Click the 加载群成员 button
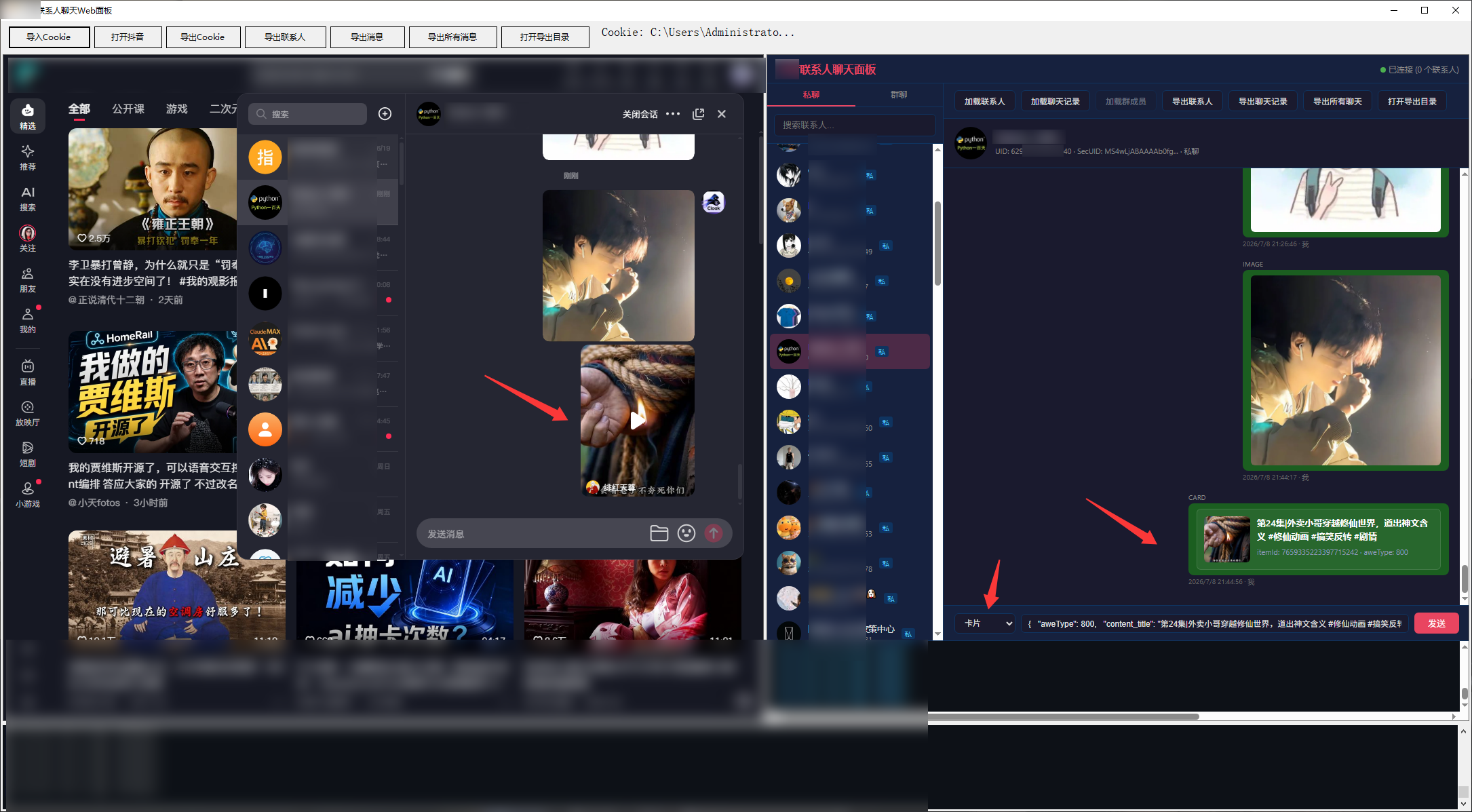 pyautogui.click(x=1125, y=102)
